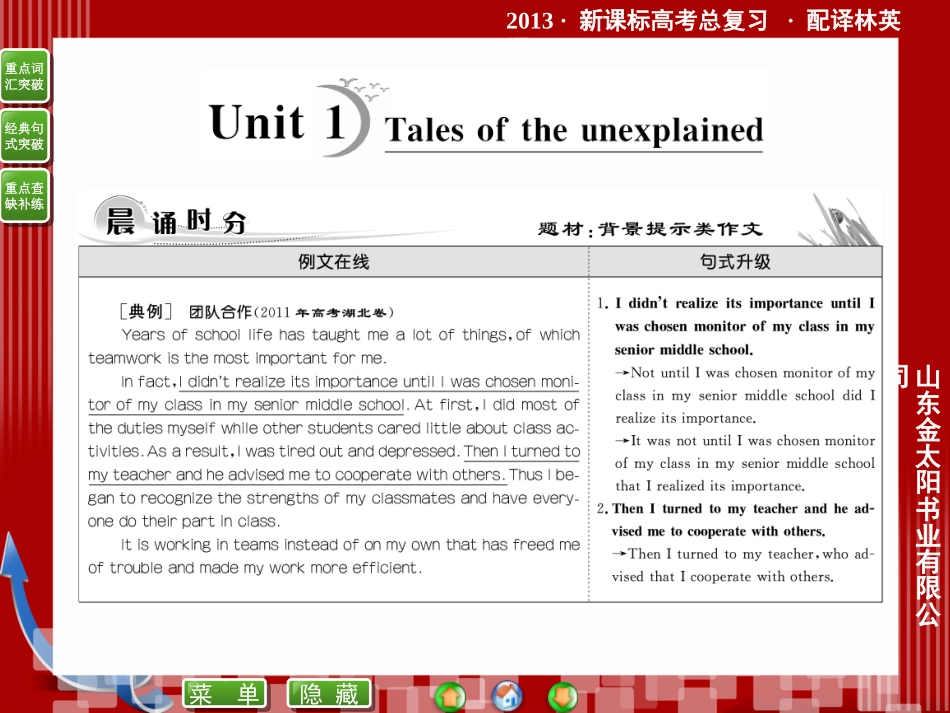The image size is (950, 713).
Task: Click the green down arrow navigation icon
Action: tap(563, 696)
